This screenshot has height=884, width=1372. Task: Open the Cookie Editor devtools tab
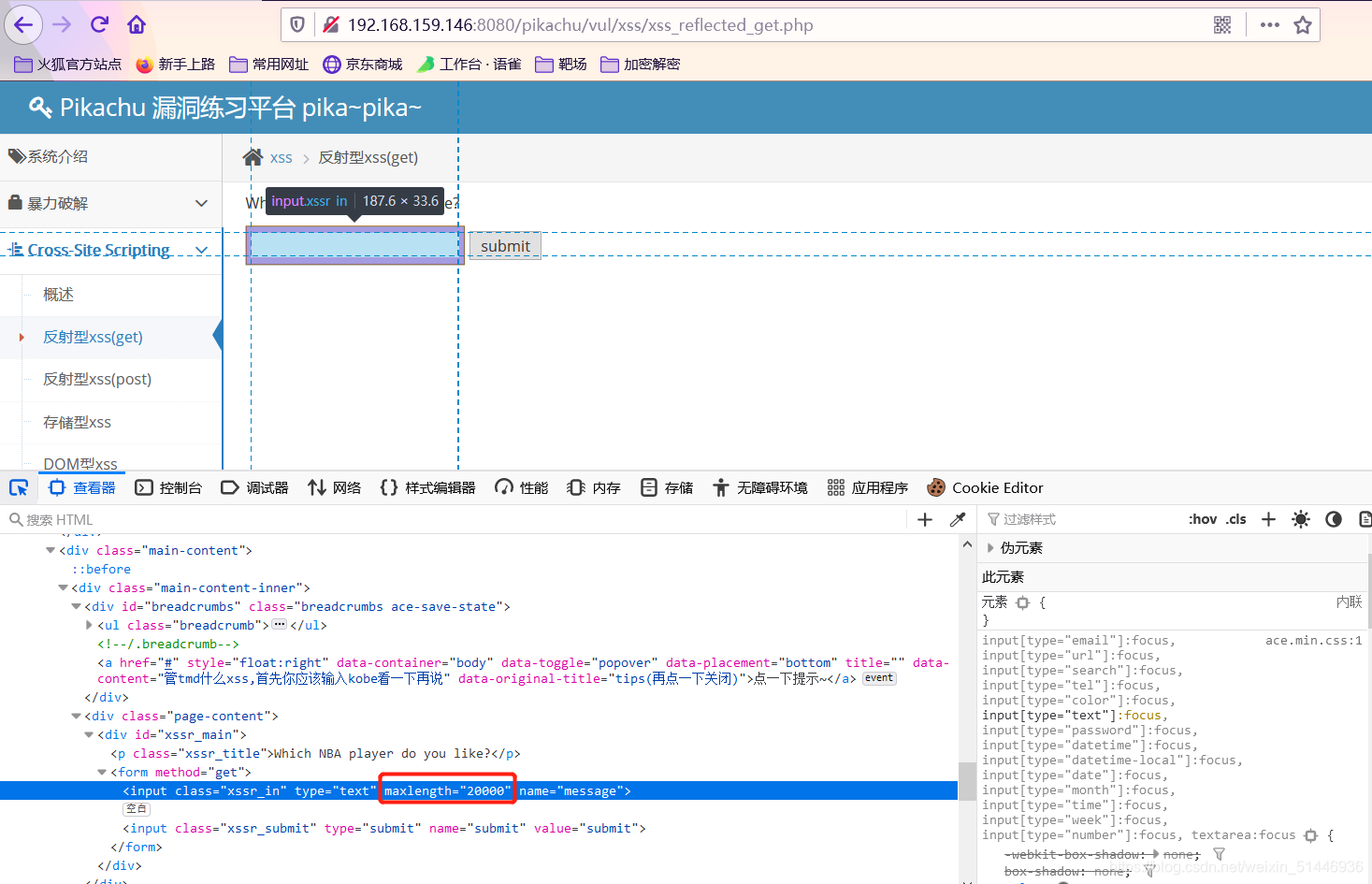pos(985,487)
